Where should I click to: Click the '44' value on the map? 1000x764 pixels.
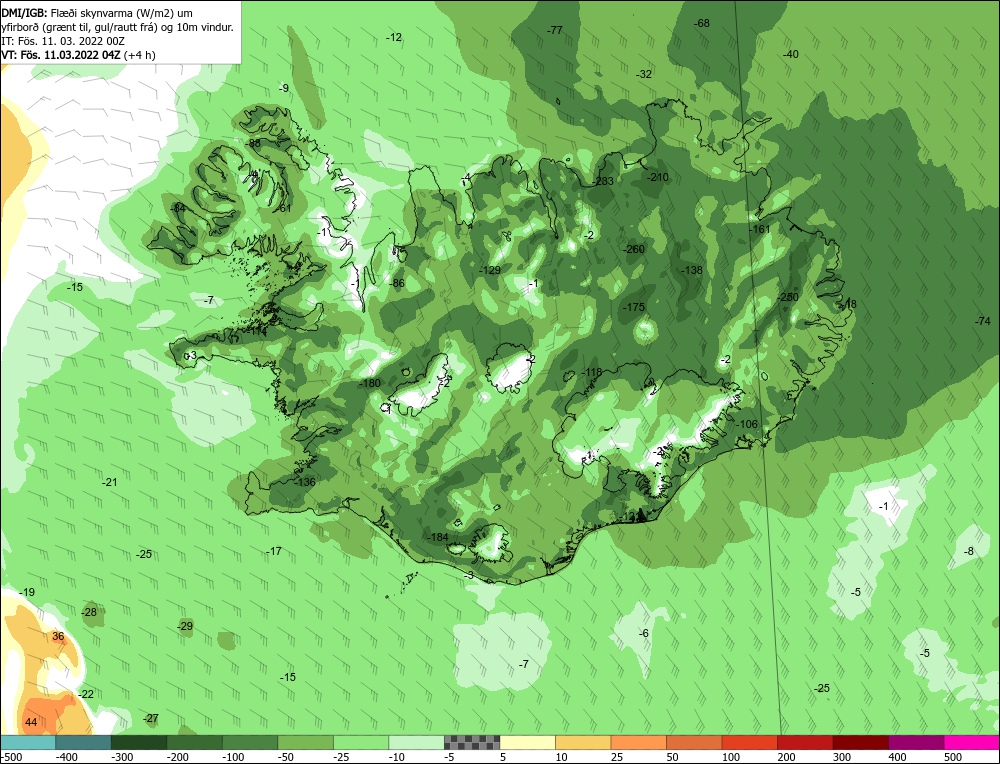(31, 722)
